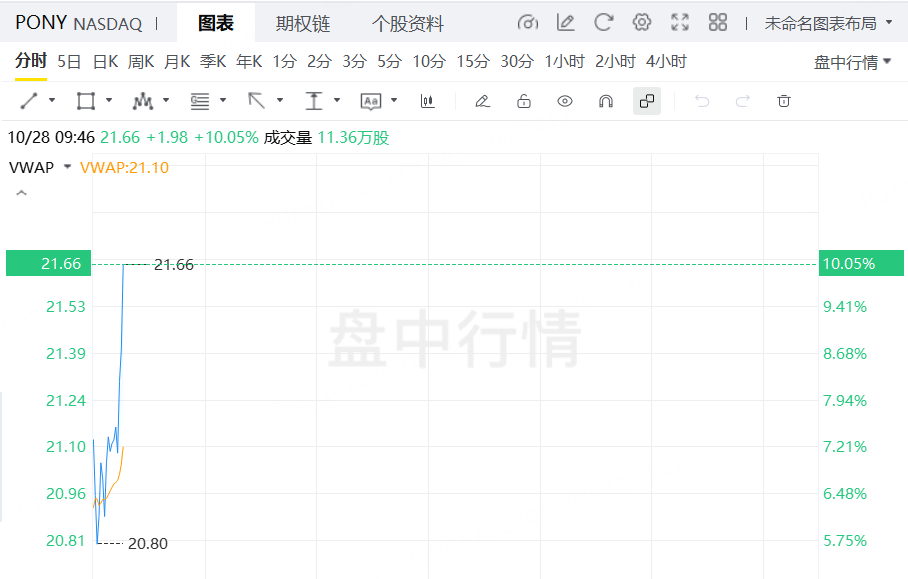Expand Fibonacci levels tool options
The height and width of the screenshot is (579, 908).
pos(223,101)
